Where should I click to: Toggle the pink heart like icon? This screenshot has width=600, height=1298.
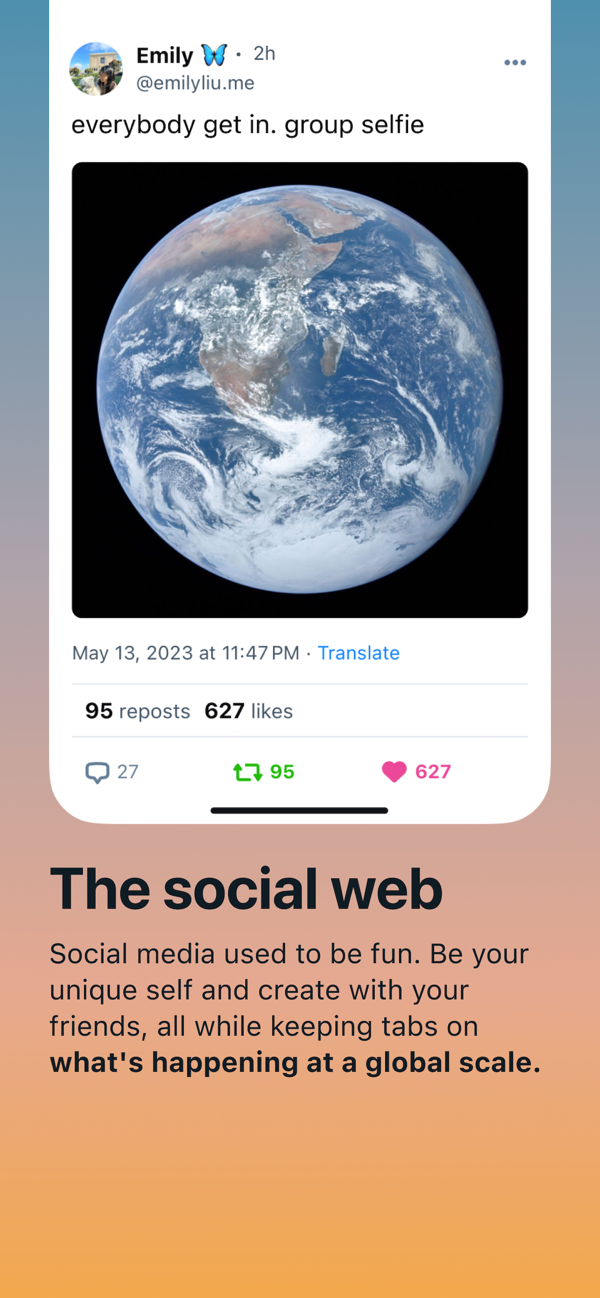click(x=394, y=772)
